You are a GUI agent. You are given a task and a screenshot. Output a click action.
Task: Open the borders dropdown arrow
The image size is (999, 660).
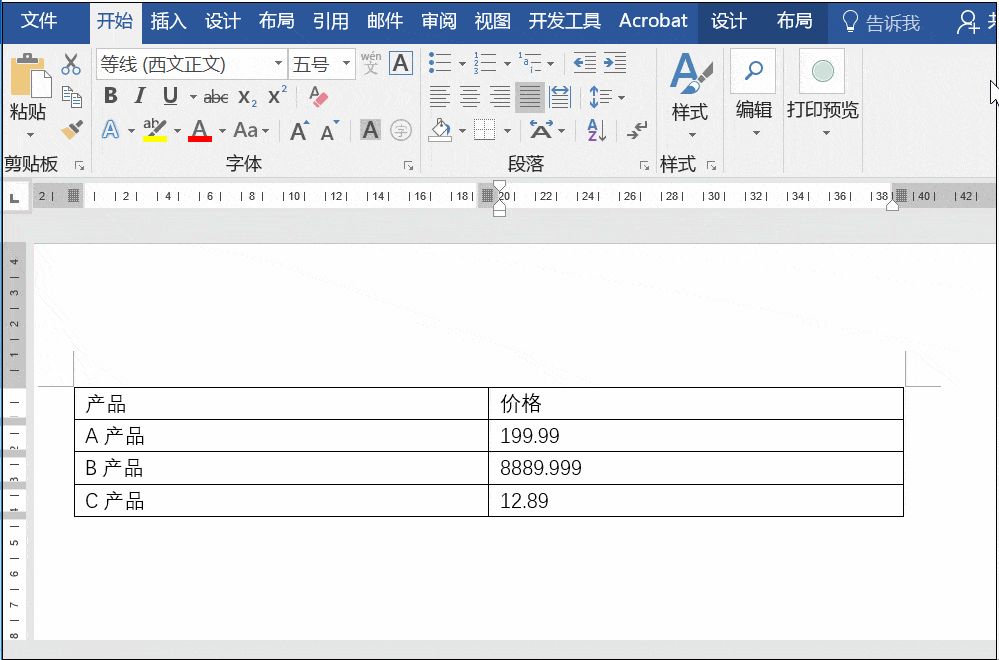[507, 131]
